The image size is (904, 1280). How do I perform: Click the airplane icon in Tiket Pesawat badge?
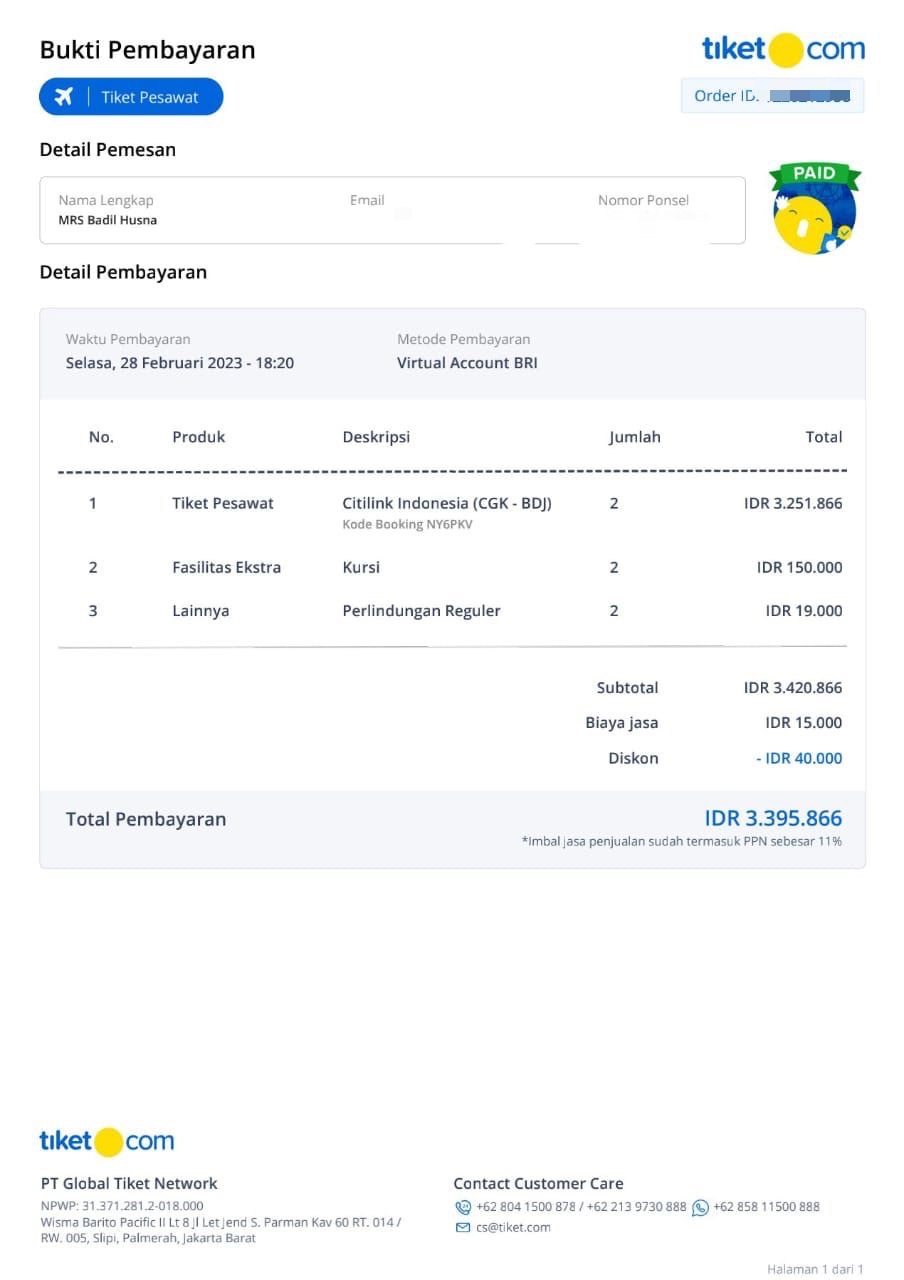[64, 97]
